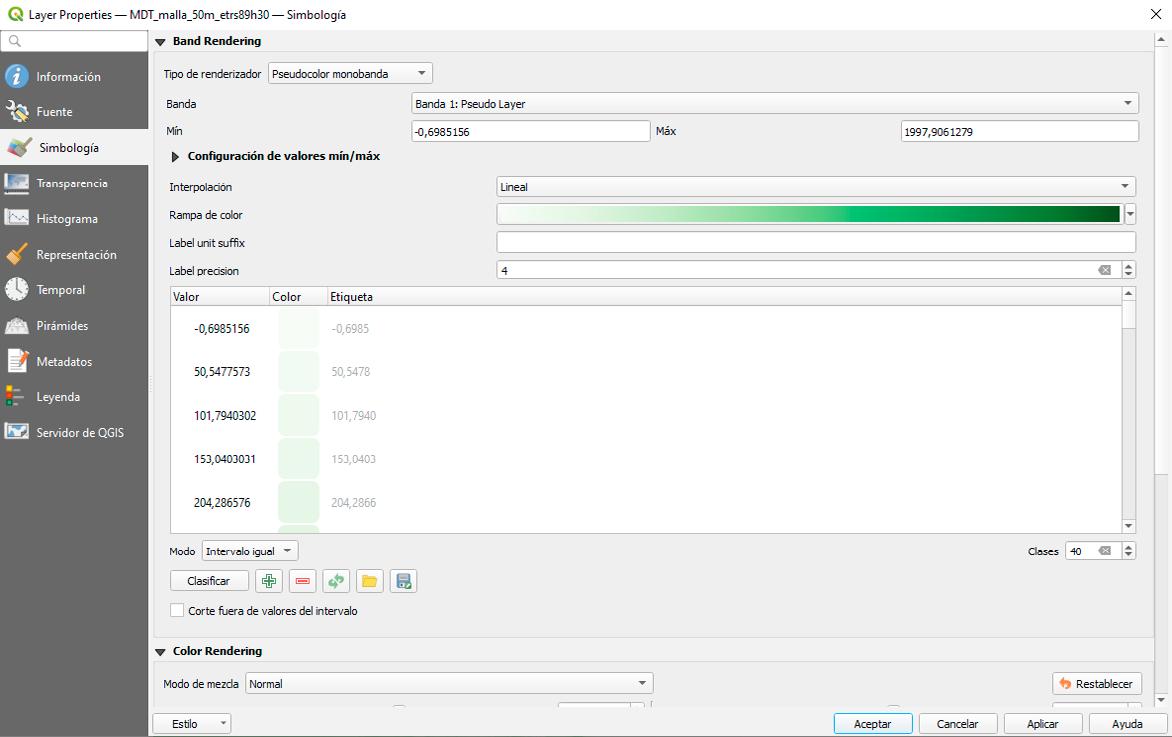Image resolution: width=1172 pixels, height=737 pixels.
Task: Toggle Corte fuera de valores del intervalo checkbox
Action: point(177,610)
